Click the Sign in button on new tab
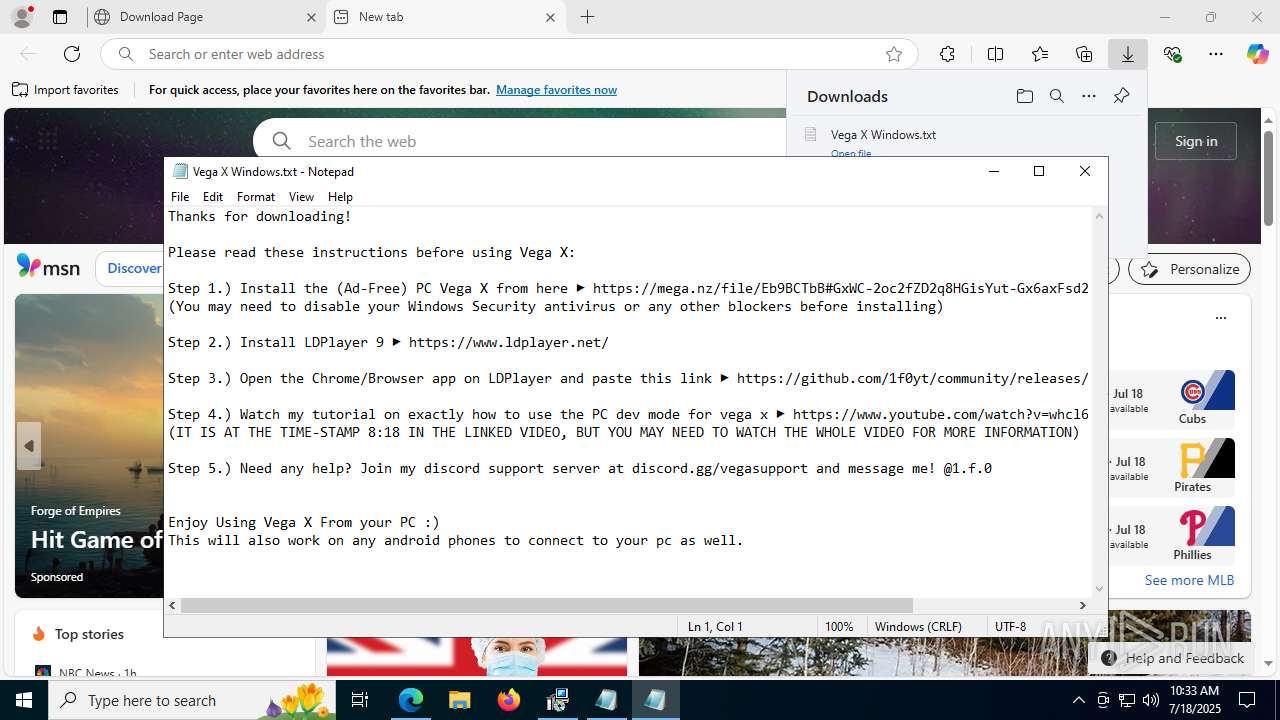 click(x=1196, y=141)
